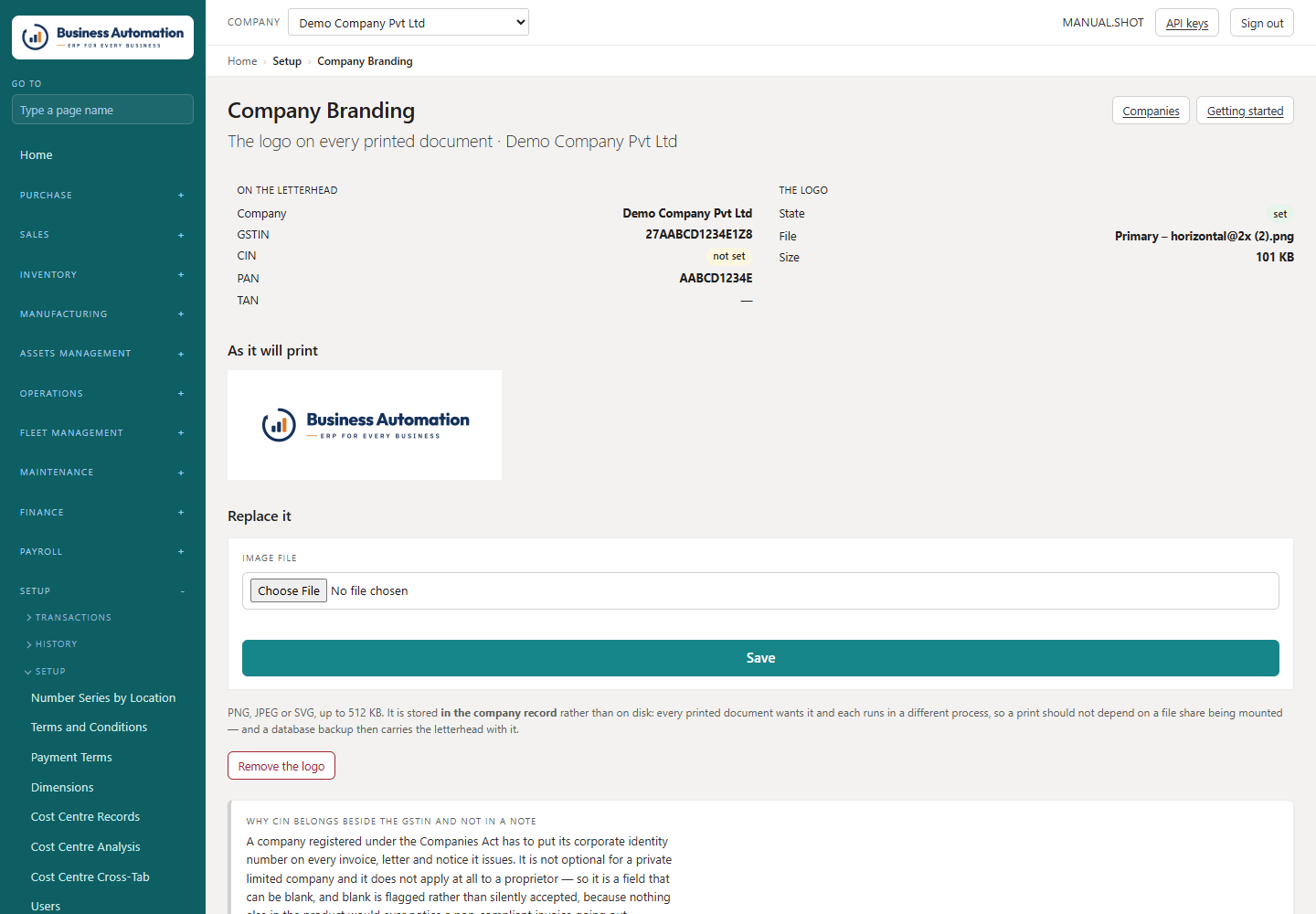
Task: Expand the Purchase menu section
Action: tap(102, 196)
